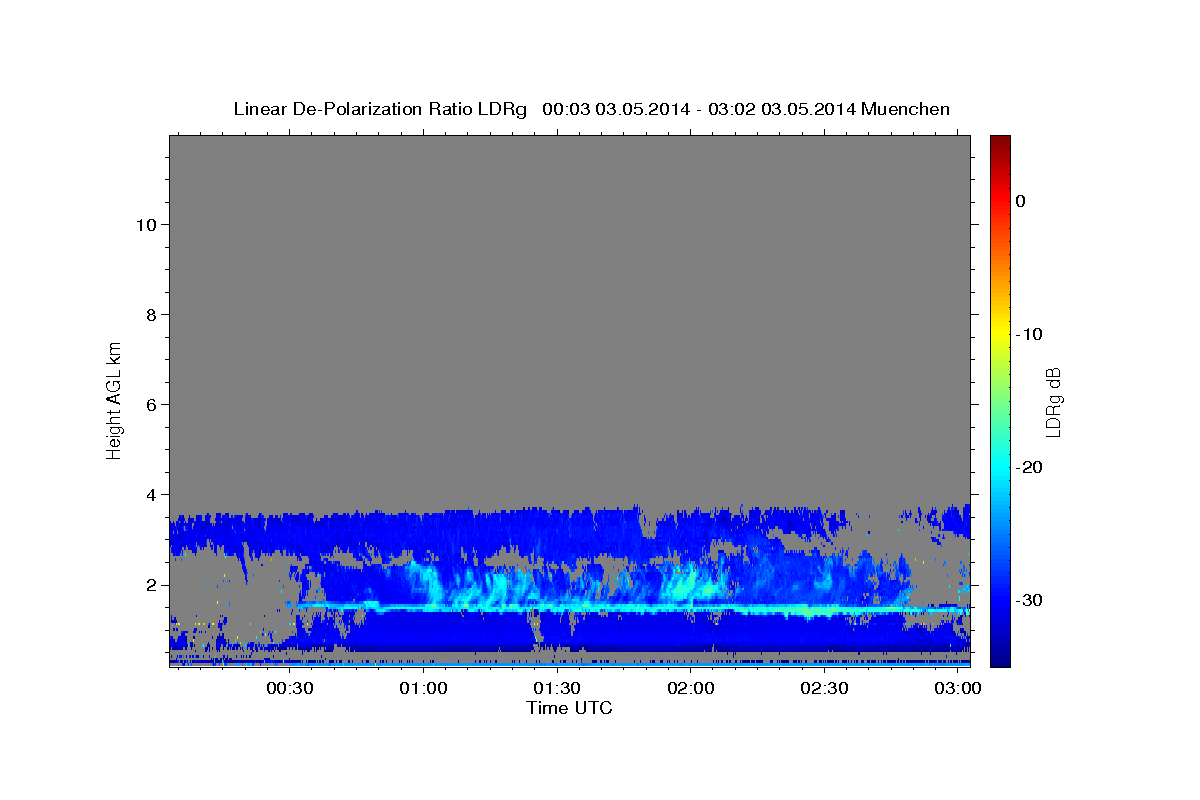The image size is (1200, 800).
Task: Click the height label 4
Action: click(150, 495)
